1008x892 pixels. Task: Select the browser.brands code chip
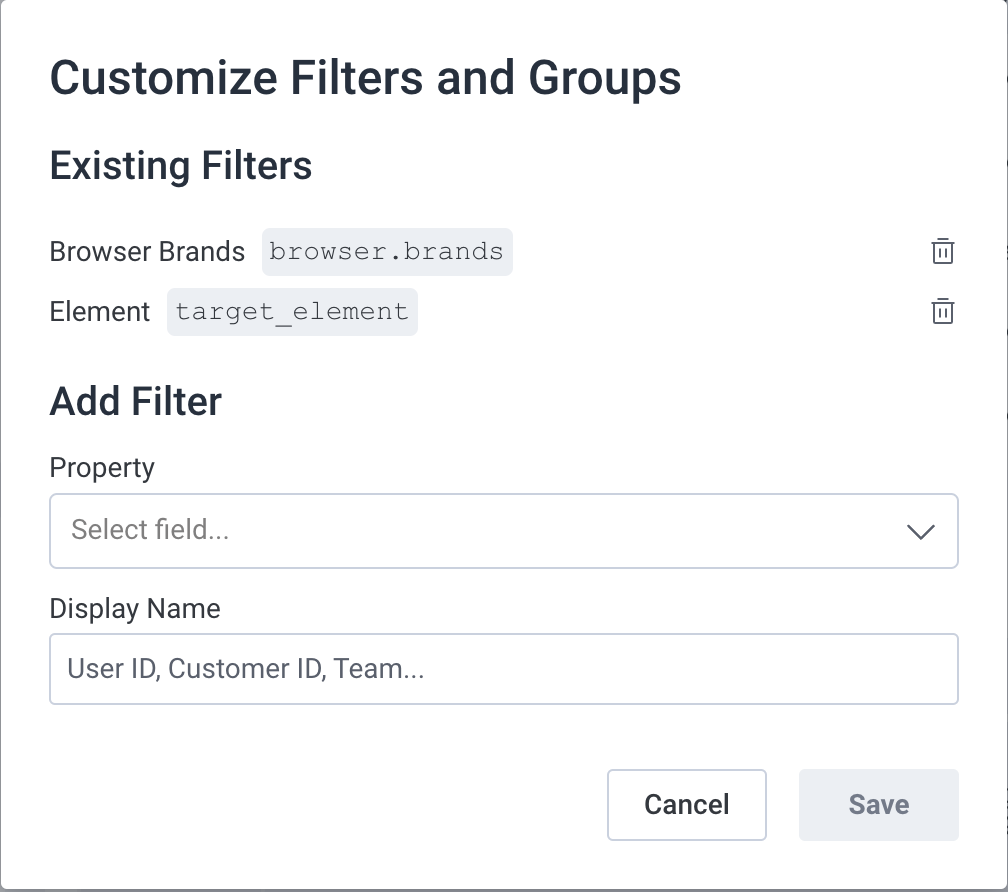pos(387,251)
